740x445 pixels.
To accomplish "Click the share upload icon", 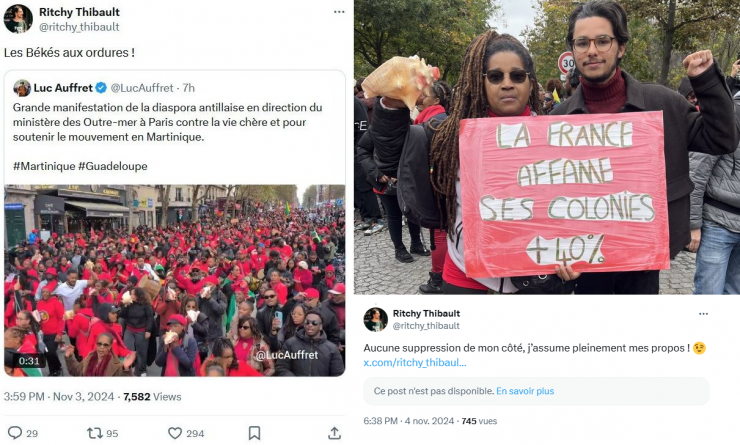I will click(x=335, y=433).
